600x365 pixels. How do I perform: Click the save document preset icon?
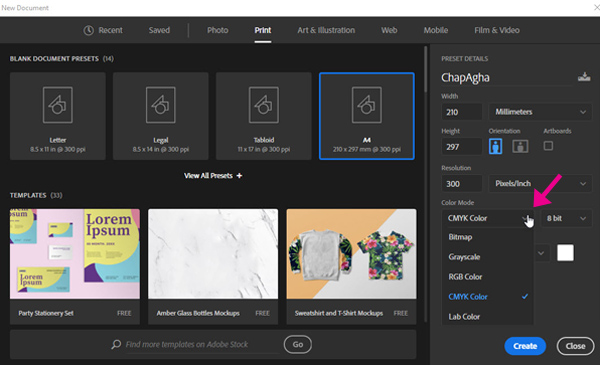(584, 77)
